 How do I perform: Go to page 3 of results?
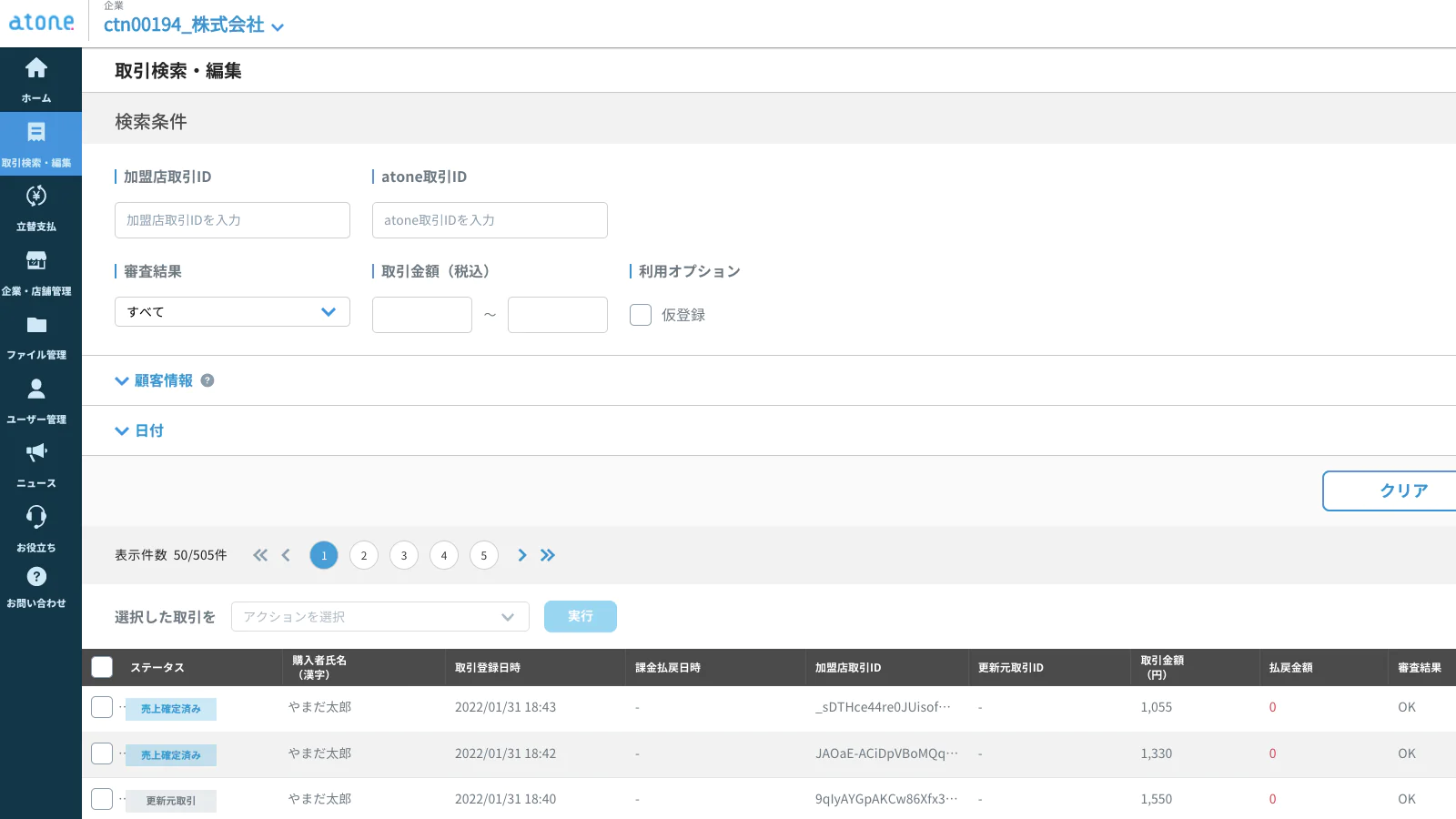(x=404, y=555)
